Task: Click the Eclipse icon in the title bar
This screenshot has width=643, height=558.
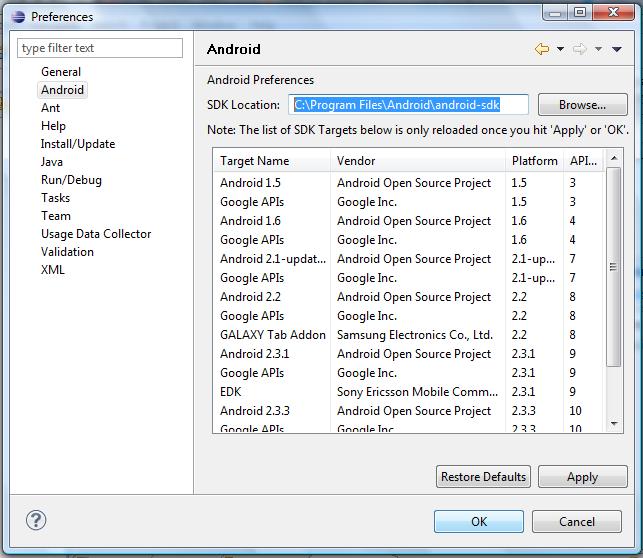Action: 18,17
